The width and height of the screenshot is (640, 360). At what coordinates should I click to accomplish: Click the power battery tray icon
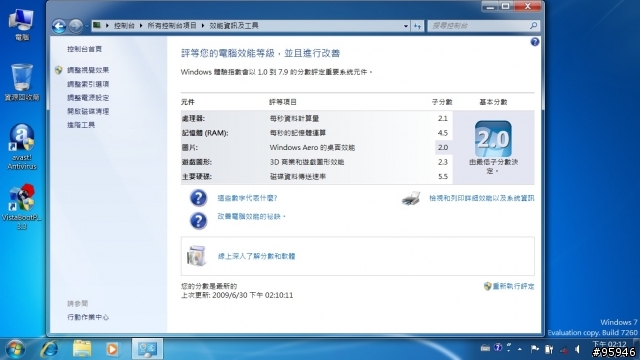(549, 349)
